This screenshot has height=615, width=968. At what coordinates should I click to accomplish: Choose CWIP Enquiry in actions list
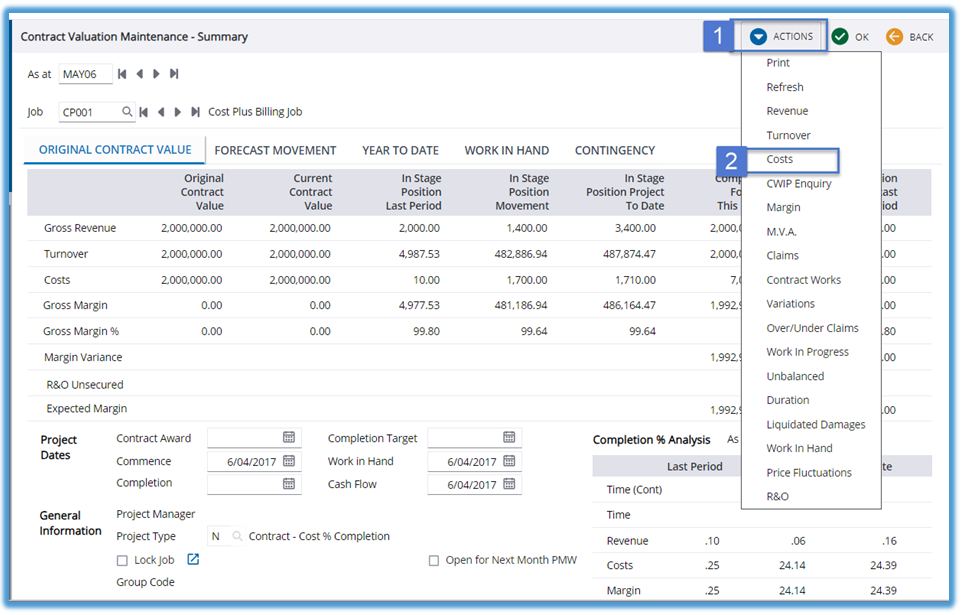798,184
